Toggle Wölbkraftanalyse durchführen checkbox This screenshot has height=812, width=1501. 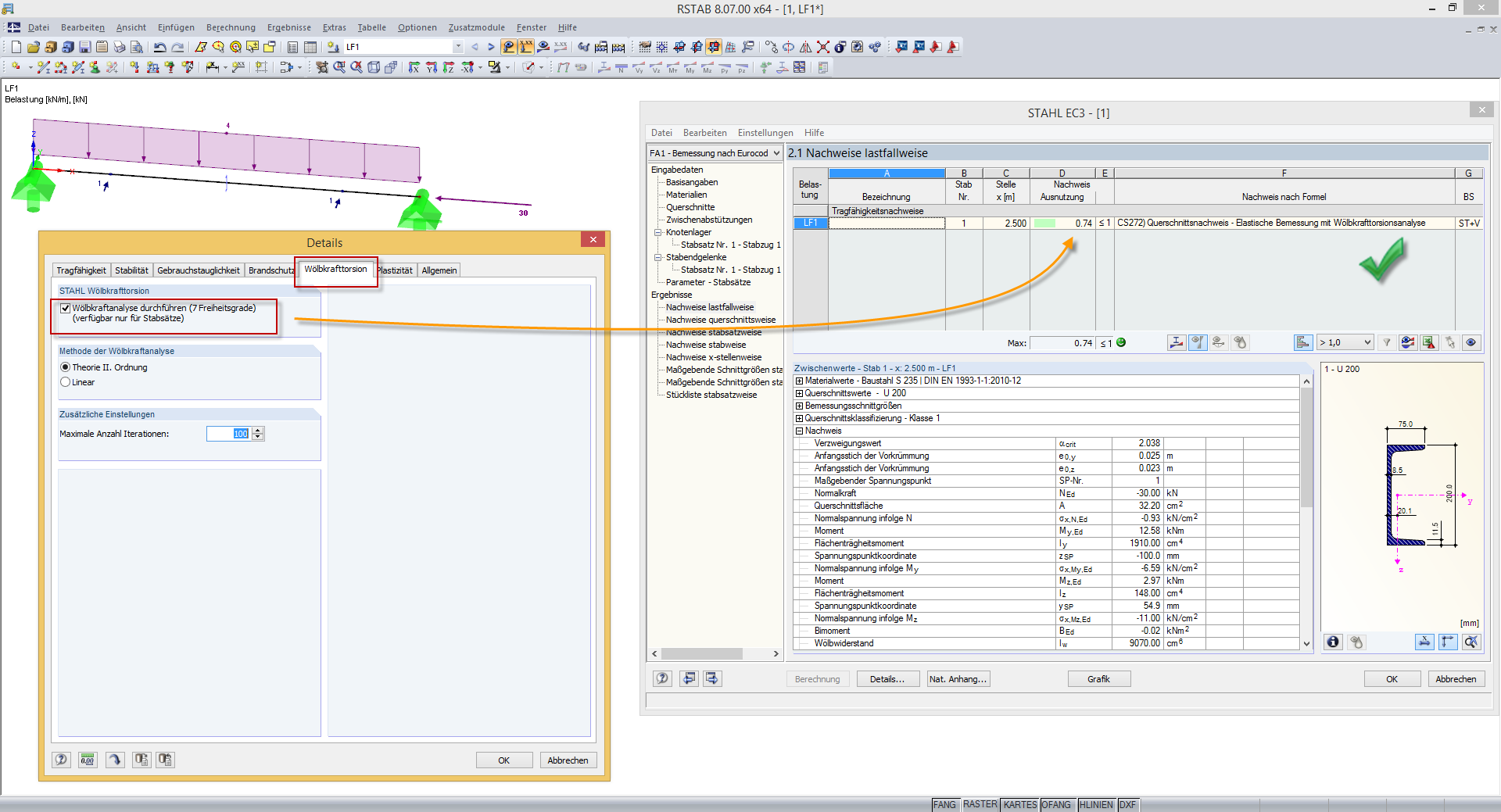pyautogui.click(x=66, y=308)
